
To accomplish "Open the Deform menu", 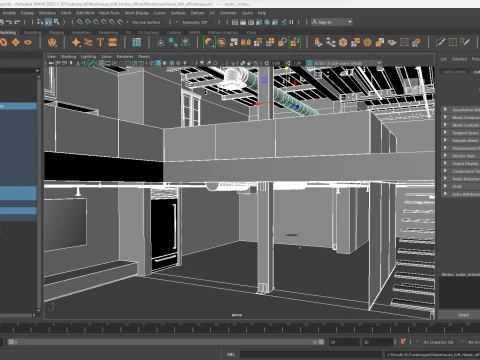I will pyautogui.click(x=197, y=13).
